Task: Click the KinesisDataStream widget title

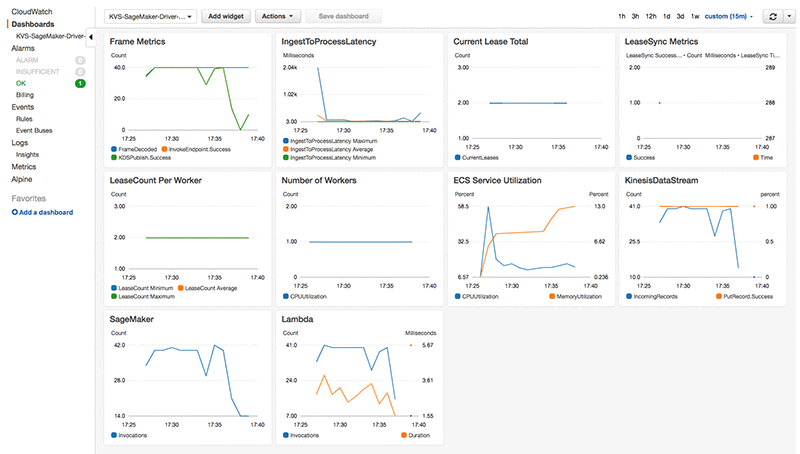Action: click(x=661, y=181)
